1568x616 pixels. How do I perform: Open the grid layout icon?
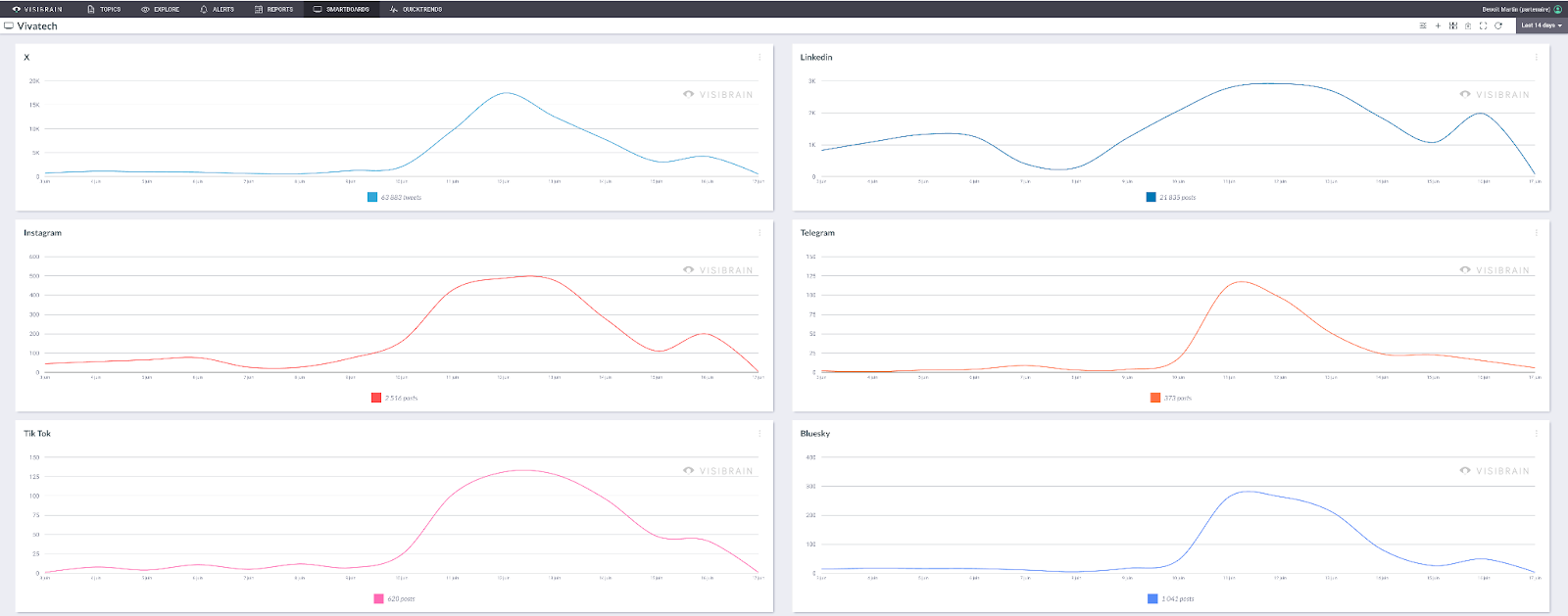coord(1453,25)
